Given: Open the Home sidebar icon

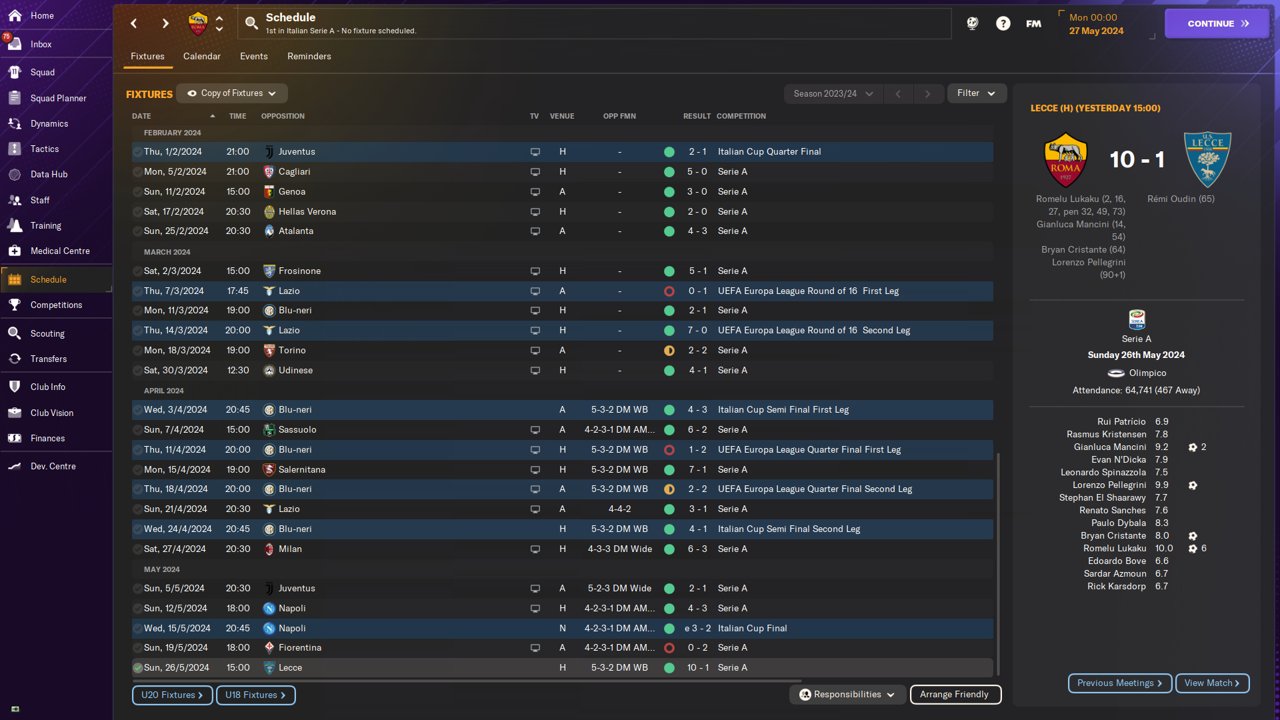Looking at the screenshot, I should [15, 16].
